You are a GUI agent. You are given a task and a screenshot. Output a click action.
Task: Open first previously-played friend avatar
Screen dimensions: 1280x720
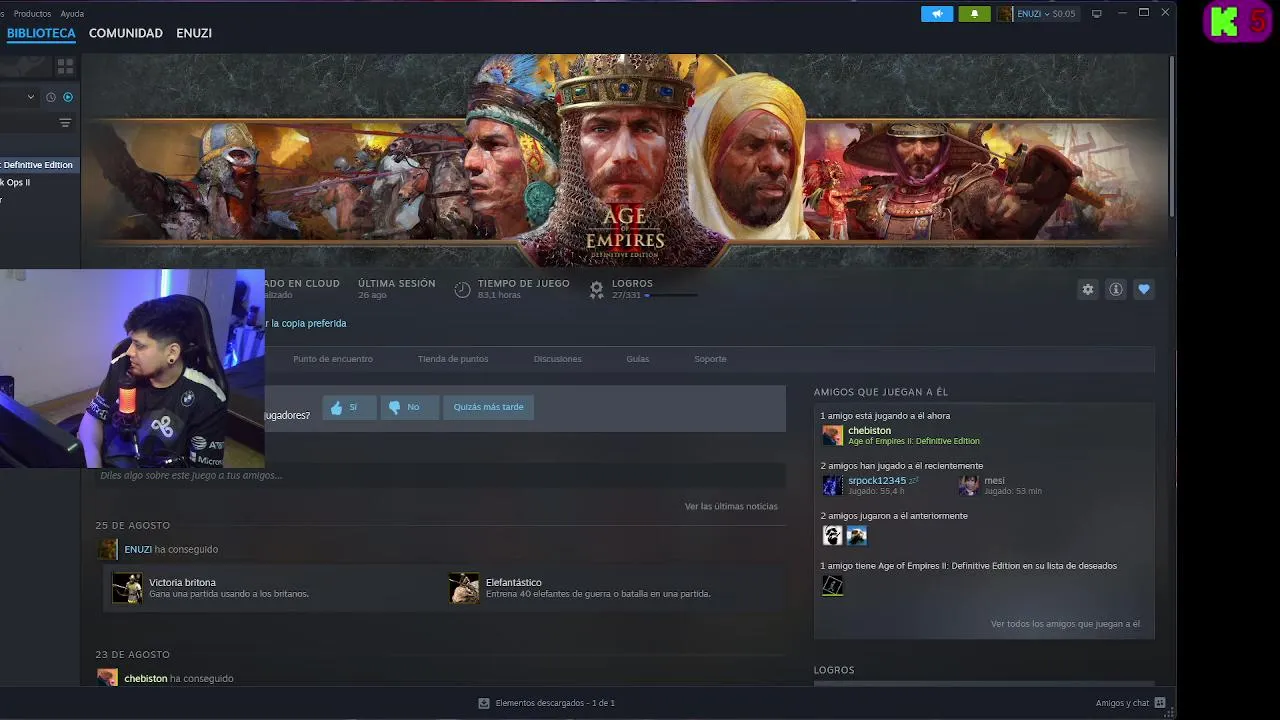(x=833, y=536)
